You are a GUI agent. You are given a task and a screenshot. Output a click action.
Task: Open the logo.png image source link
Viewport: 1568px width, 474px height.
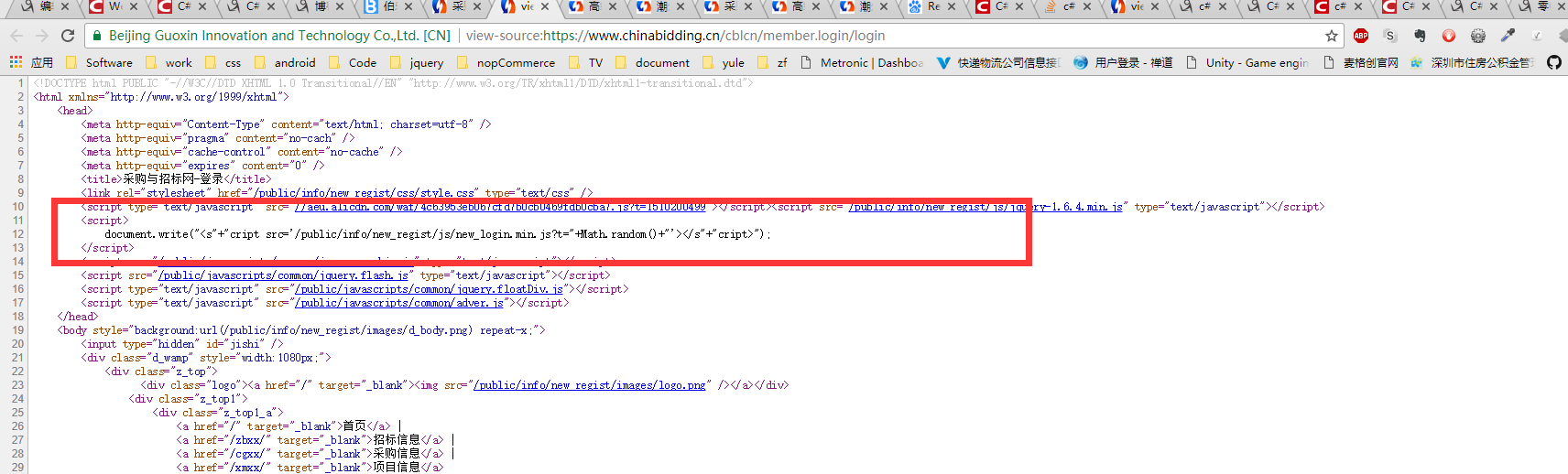(x=589, y=385)
